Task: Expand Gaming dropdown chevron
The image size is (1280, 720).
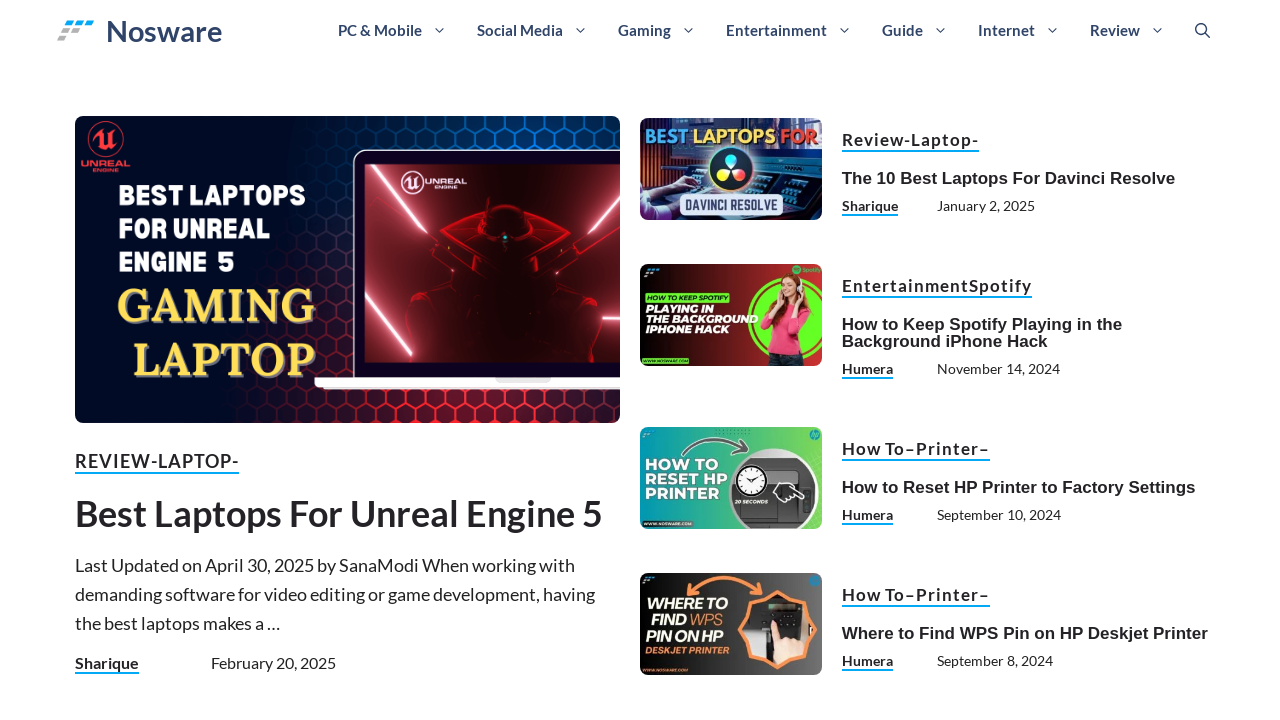Action: point(688,30)
